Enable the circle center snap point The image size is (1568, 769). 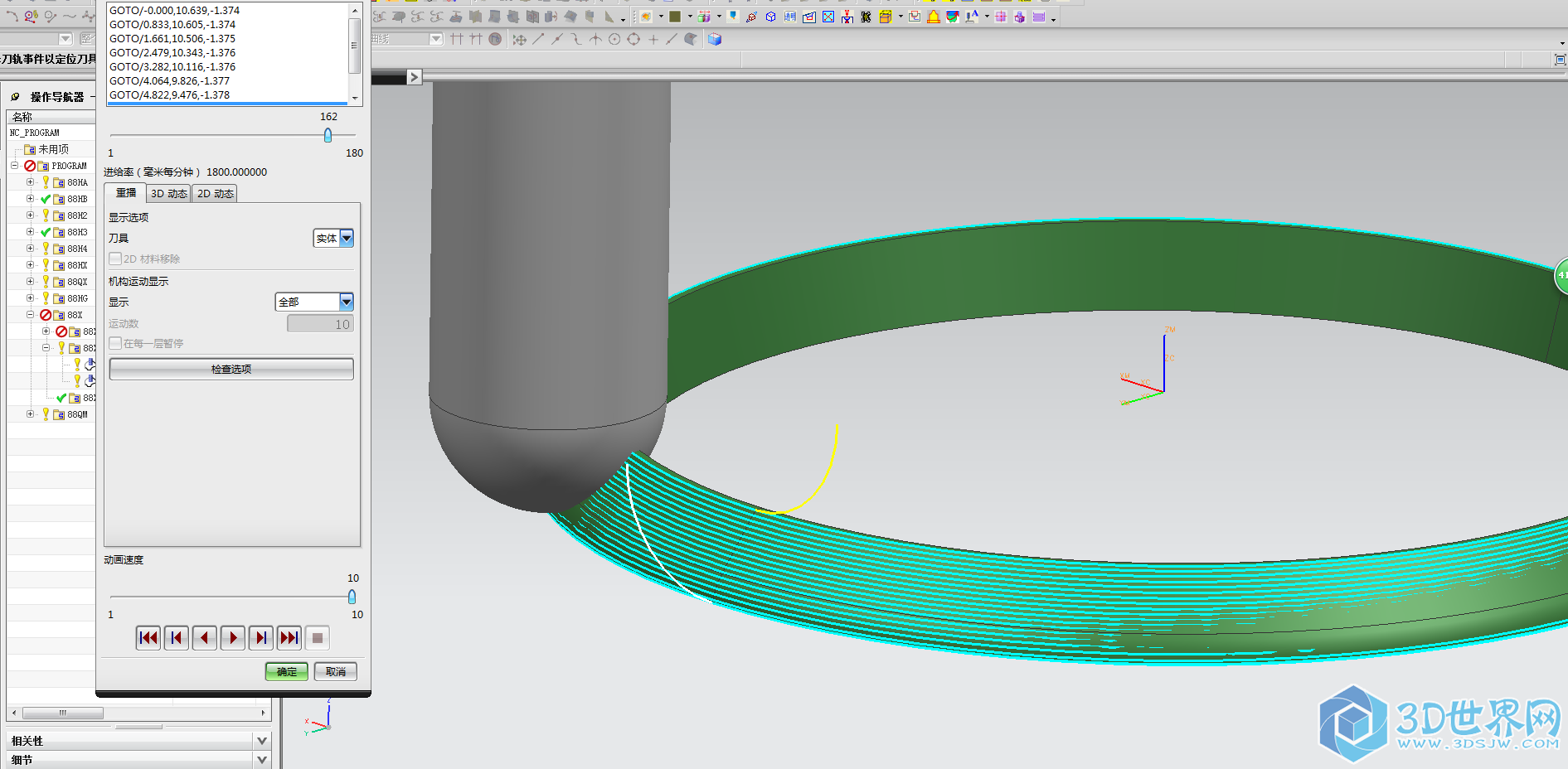614,39
